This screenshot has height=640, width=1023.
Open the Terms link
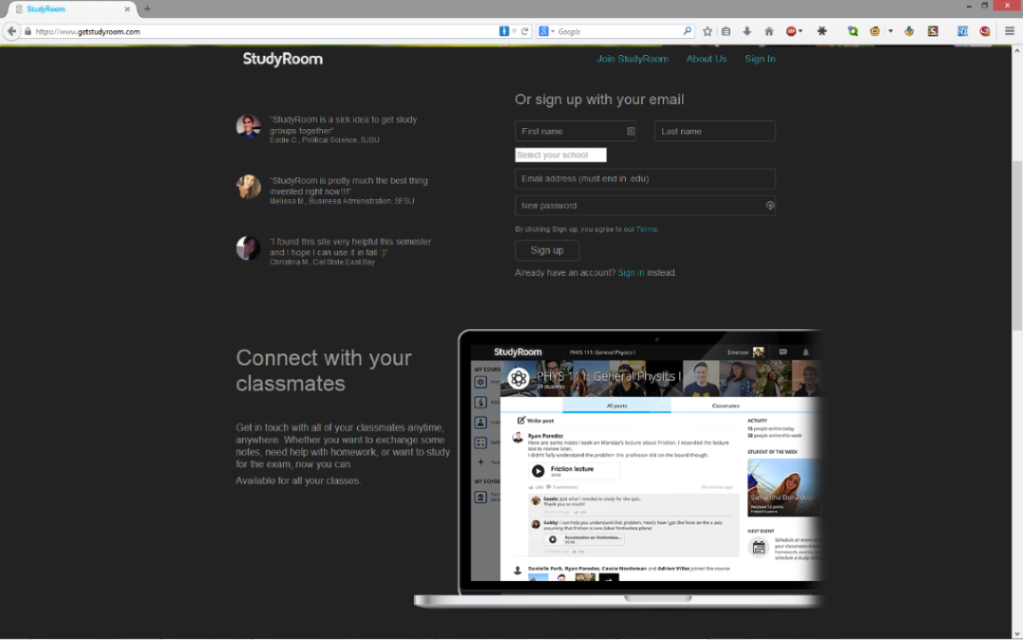[646, 229]
